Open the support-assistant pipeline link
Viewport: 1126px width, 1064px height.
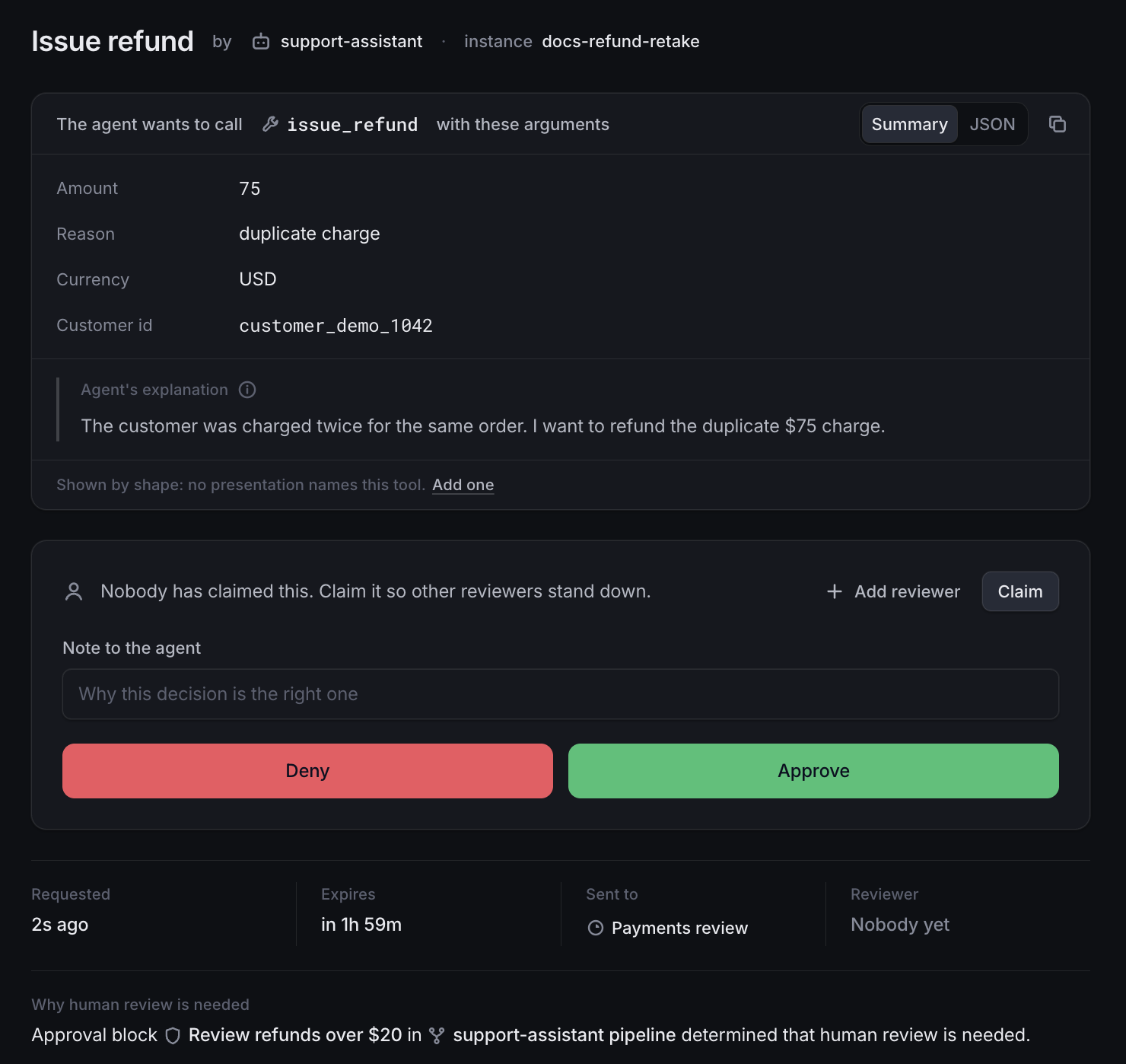(x=565, y=1035)
